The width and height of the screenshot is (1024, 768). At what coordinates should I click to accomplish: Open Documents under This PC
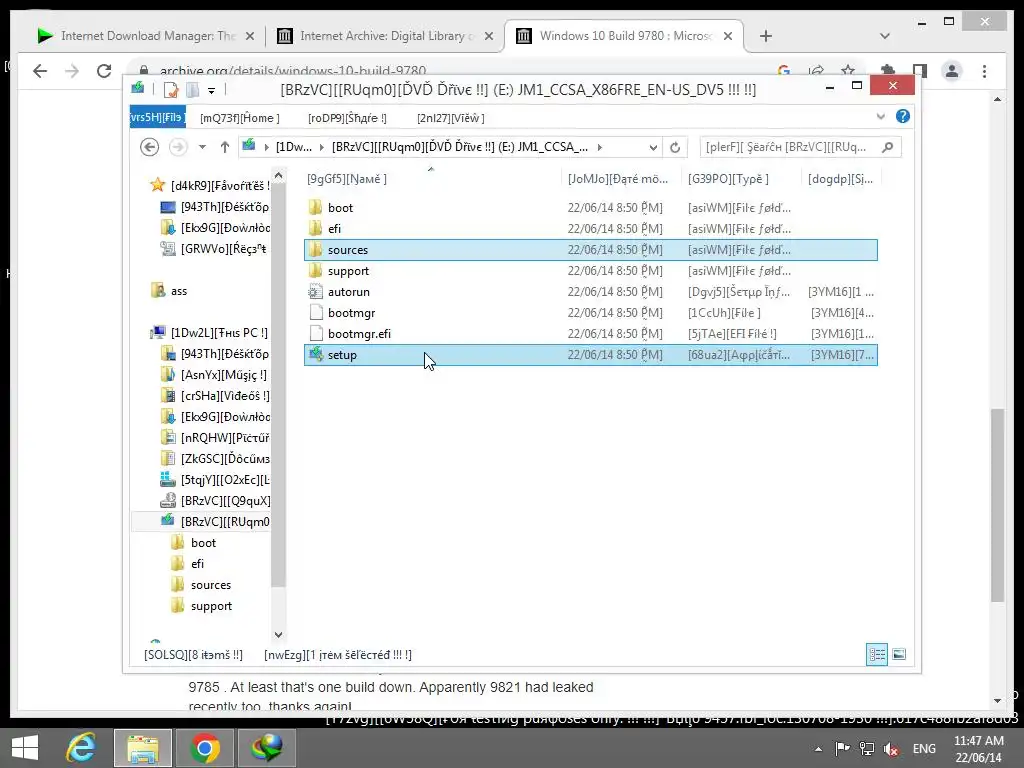(215, 458)
